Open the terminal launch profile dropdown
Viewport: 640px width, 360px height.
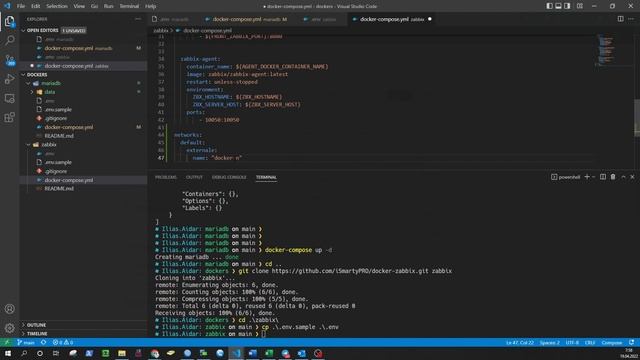click(x=594, y=177)
